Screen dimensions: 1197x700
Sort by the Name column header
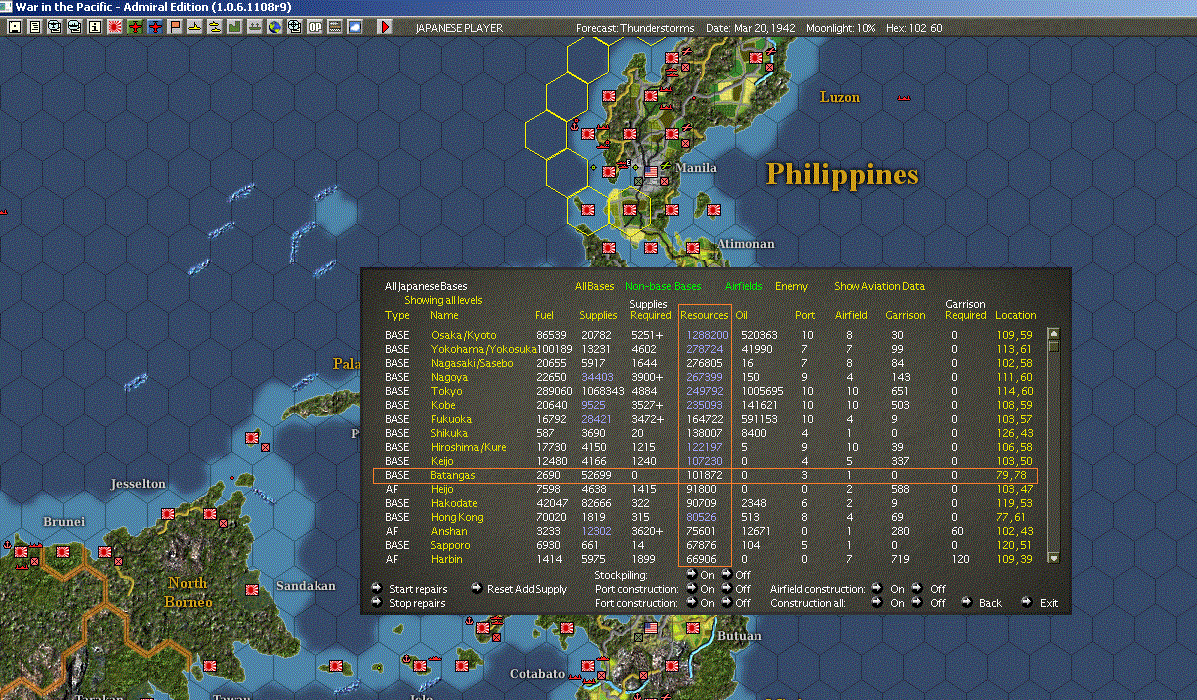coord(444,315)
